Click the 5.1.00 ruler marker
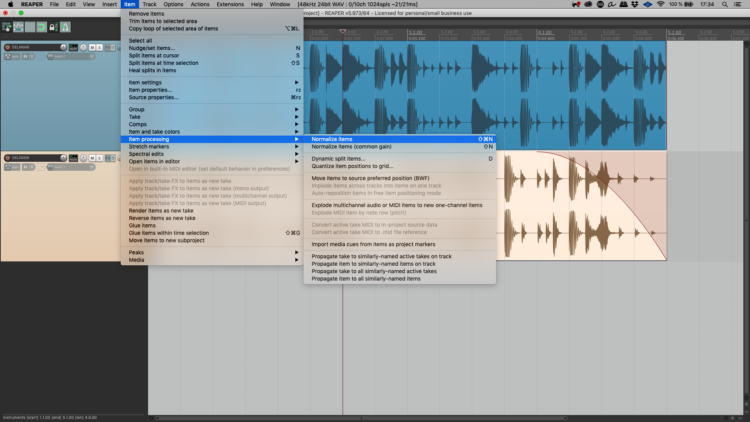 [674, 32]
